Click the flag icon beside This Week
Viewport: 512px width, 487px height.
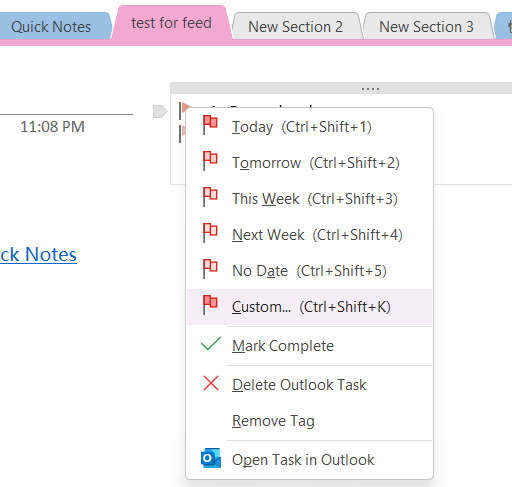(210, 197)
